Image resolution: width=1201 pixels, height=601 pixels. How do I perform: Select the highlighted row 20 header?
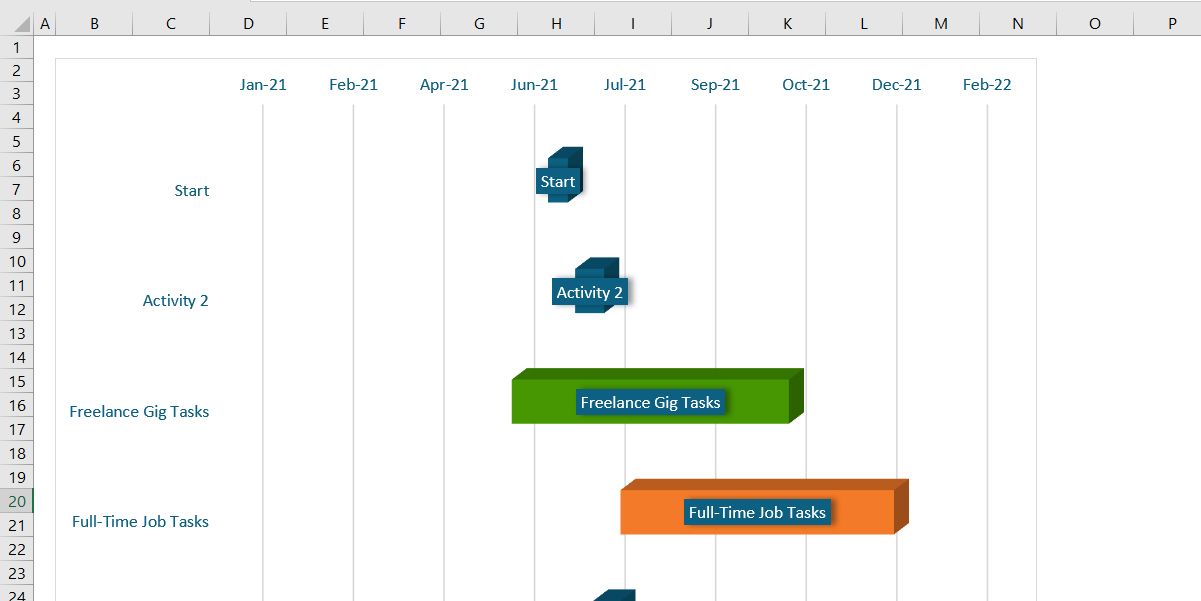[x=17, y=501]
